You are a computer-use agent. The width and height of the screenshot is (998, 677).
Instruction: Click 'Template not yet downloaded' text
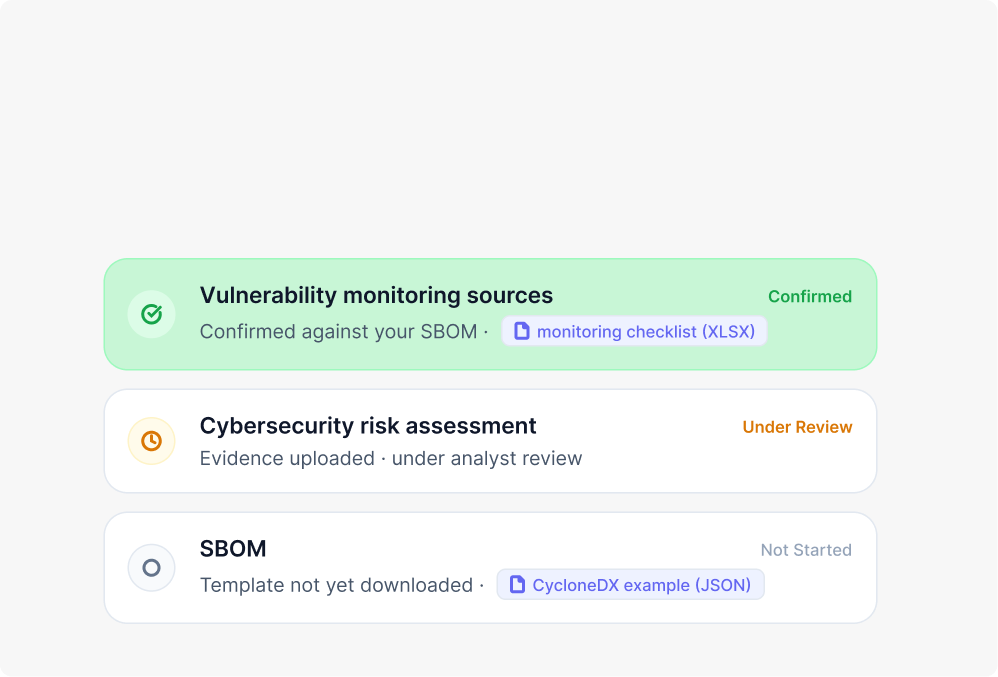(x=336, y=585)
